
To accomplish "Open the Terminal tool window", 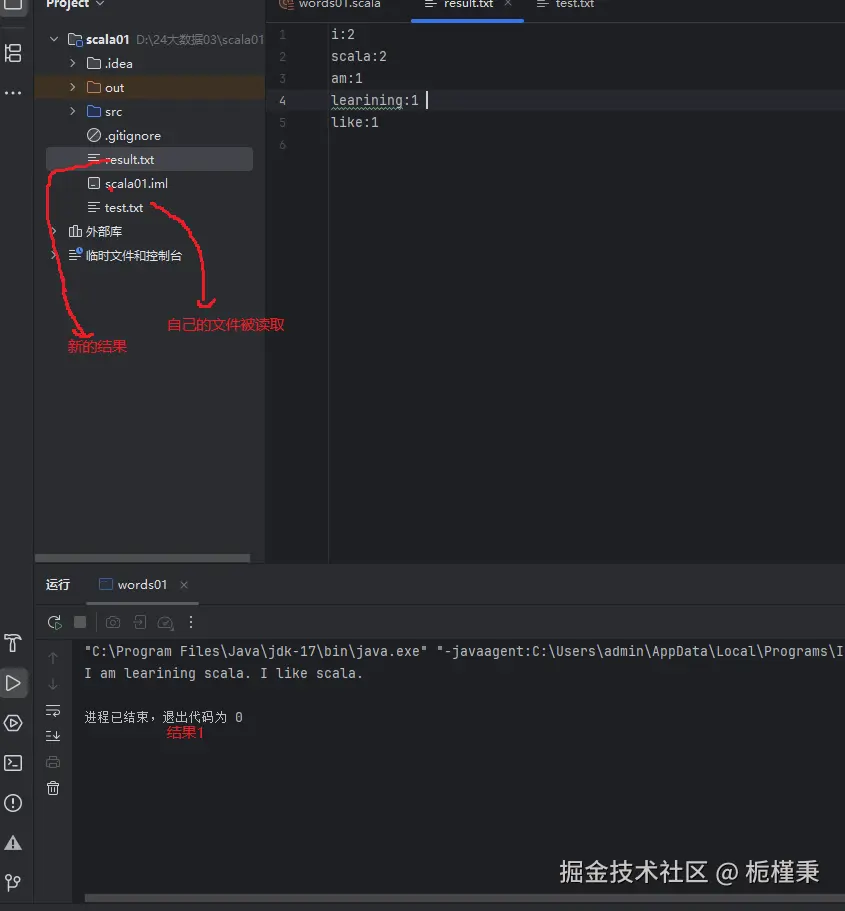I will tap(13, 763).
